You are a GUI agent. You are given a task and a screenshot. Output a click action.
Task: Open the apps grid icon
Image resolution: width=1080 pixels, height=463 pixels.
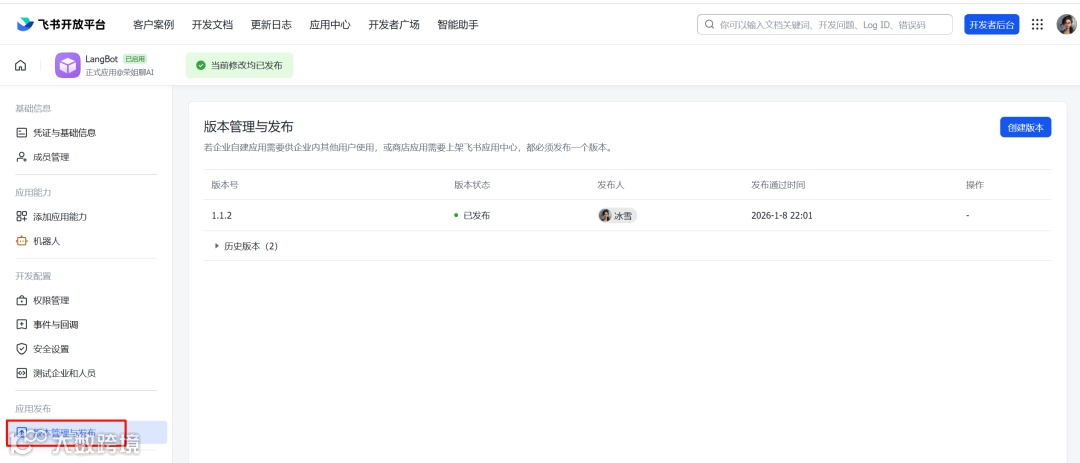(1037, 25)
